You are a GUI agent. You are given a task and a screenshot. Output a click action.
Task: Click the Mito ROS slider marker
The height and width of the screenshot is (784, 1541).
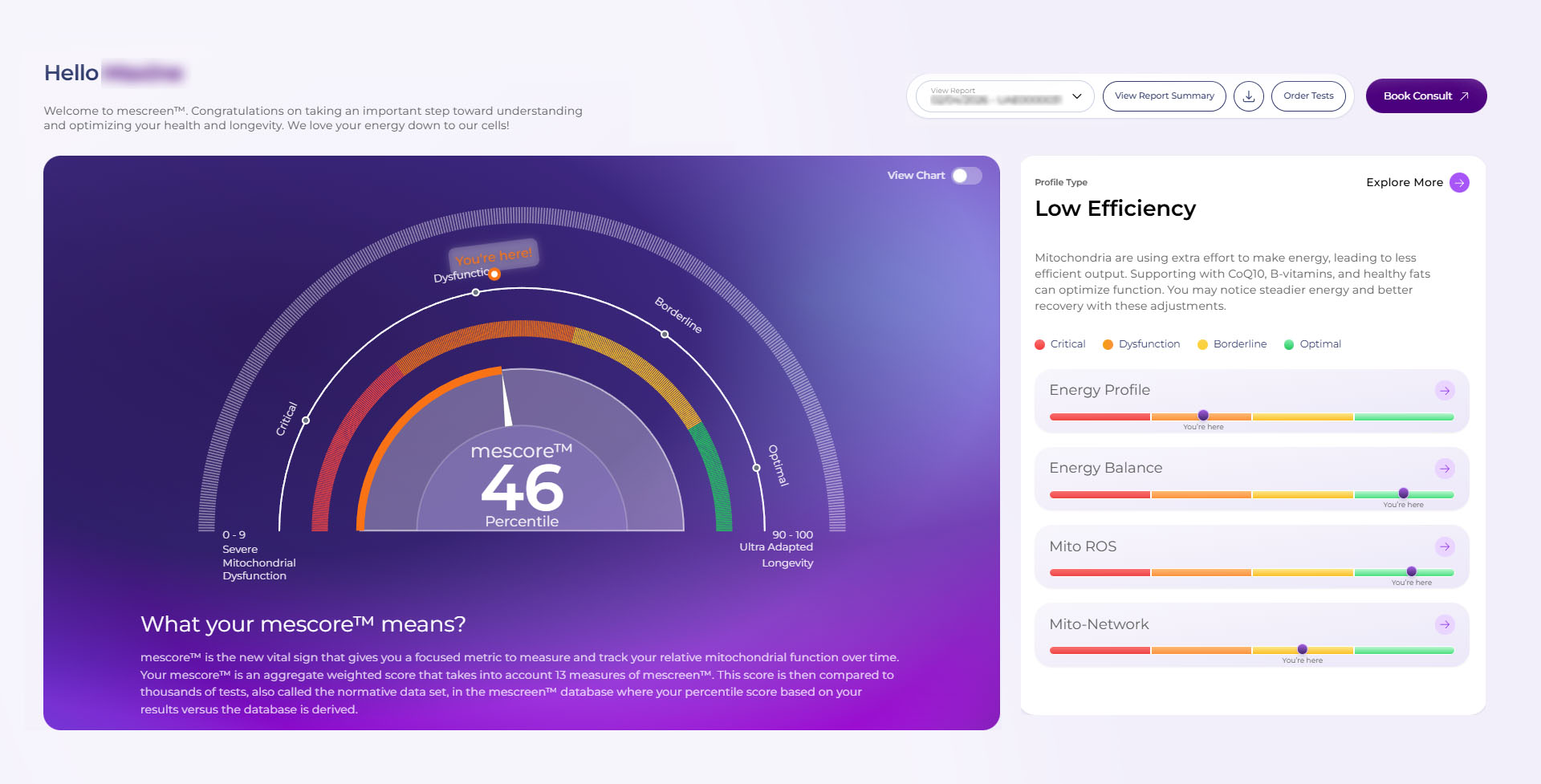(1411, 571)
